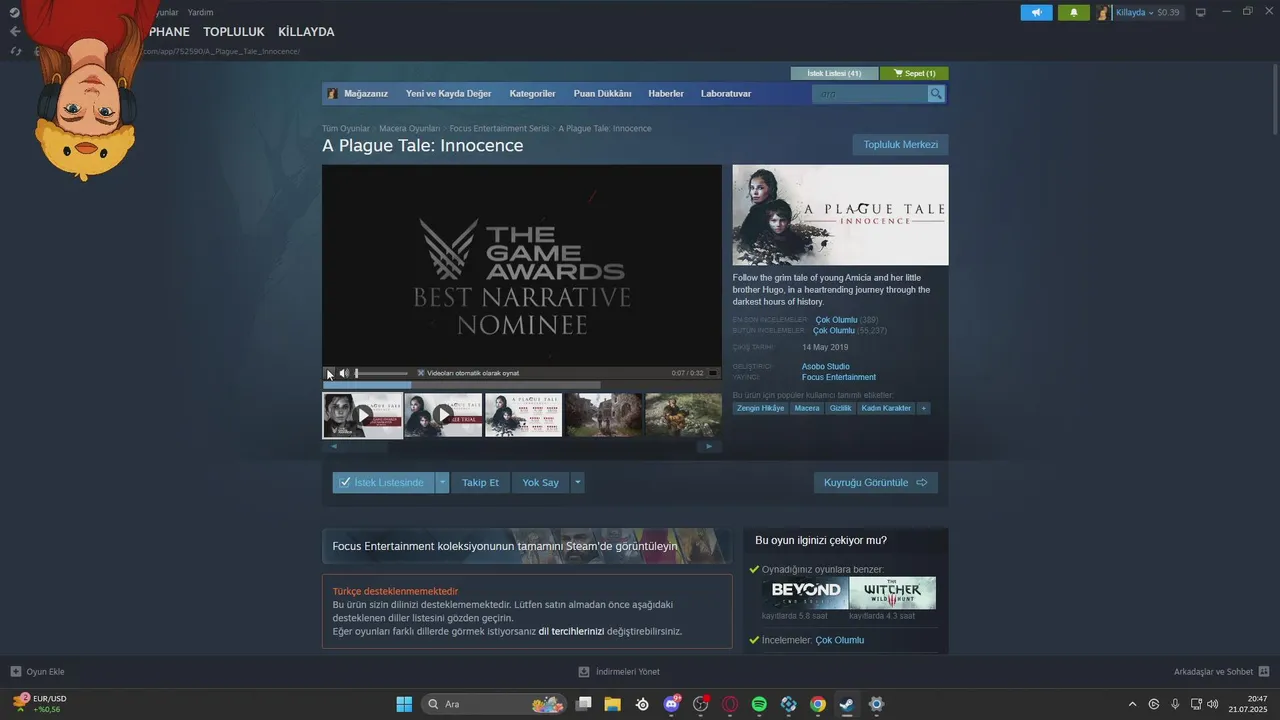The width and height of the screenshot is (1280, 720).
Task: Click Kuyruğu Görüntüle button
Action: [876, 482]
